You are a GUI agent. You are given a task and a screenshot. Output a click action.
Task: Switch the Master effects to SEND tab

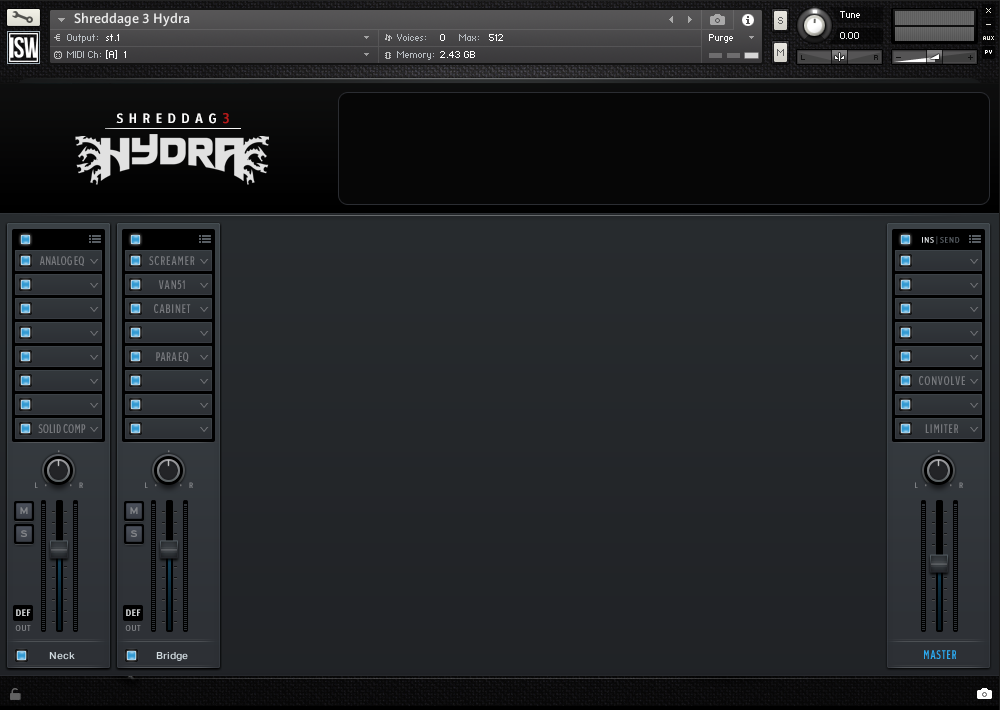click(950, 240)
